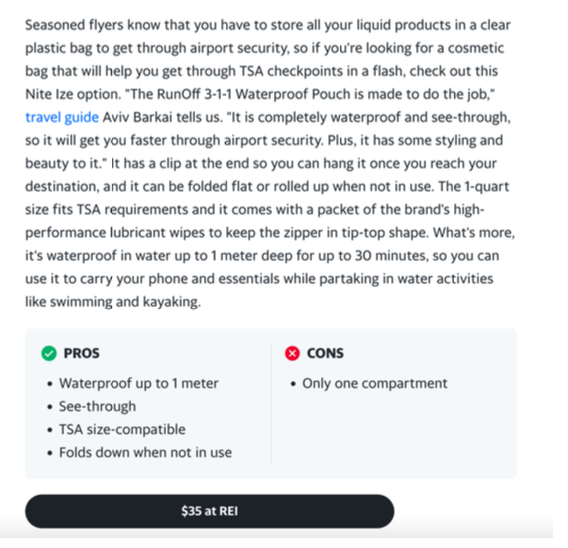Click the green checkmark PROS icon
This screenshot has width=568, height=548.
pos(49,353)
